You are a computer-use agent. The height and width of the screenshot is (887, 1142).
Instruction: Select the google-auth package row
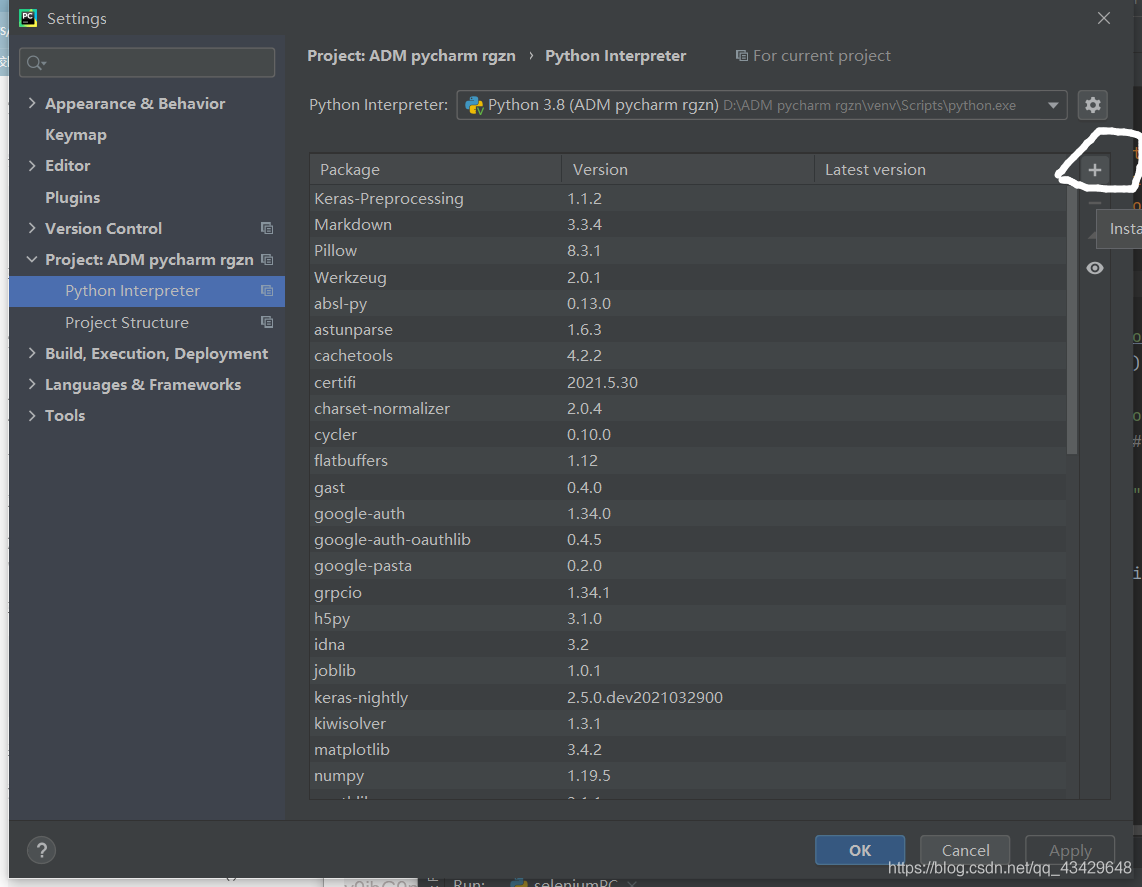(x=688, y=513)
